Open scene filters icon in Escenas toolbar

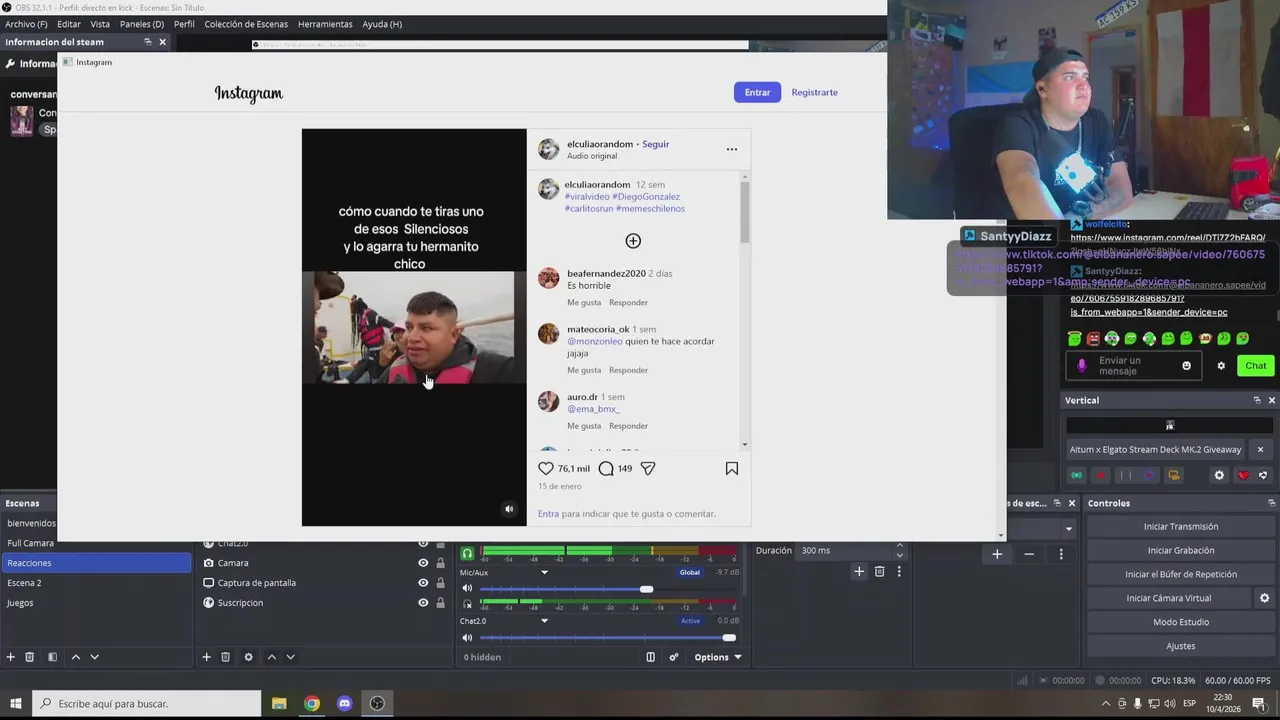point(52,657)
